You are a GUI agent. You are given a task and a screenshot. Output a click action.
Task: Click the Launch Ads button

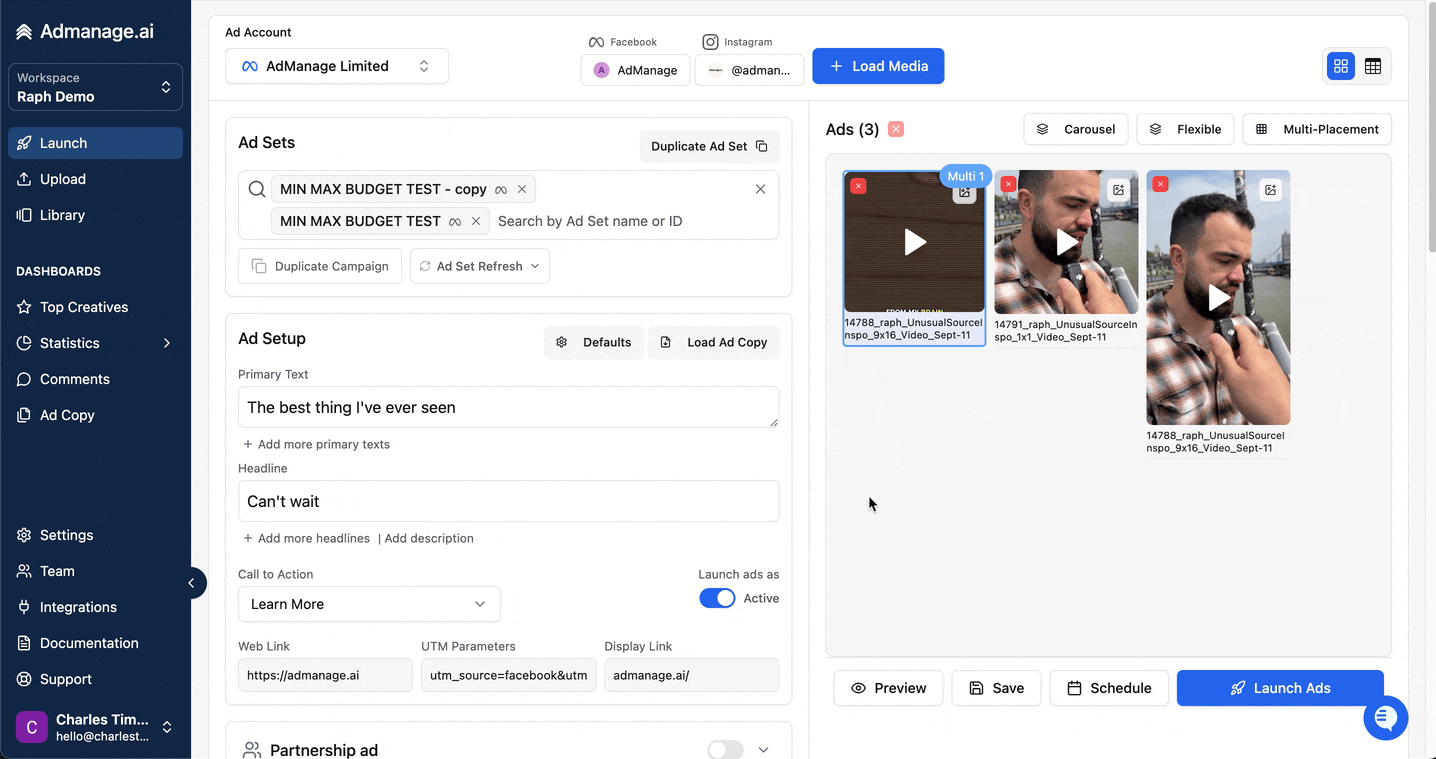pyautogui.click(x=1280, y=688)
